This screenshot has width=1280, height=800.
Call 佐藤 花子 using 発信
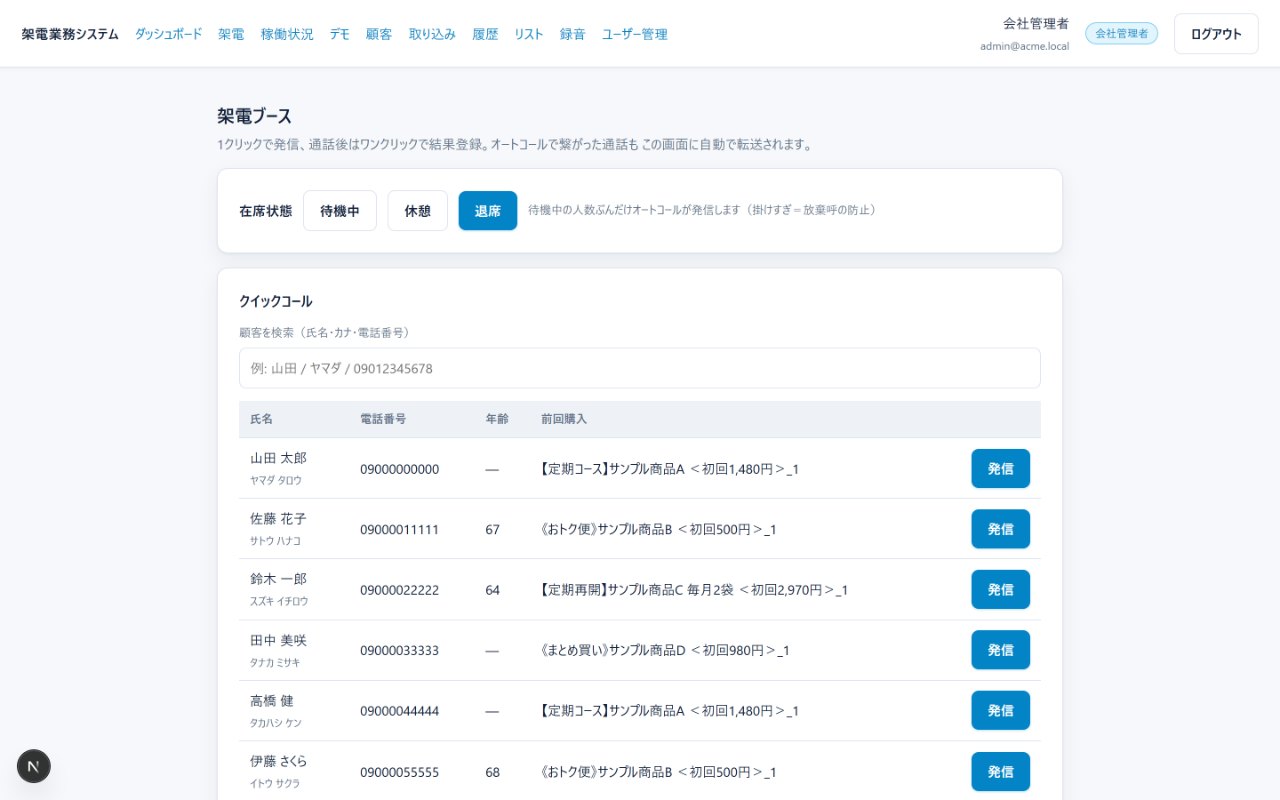[x=1001, y=529]
